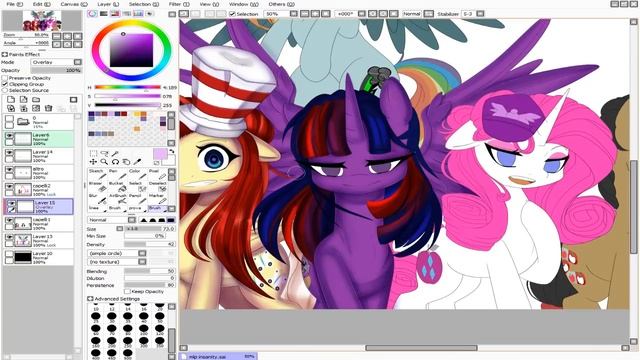The image size is (640, 360).
Task: Click the horizontal canvas scrollbar
Action: tap(421, 348)
